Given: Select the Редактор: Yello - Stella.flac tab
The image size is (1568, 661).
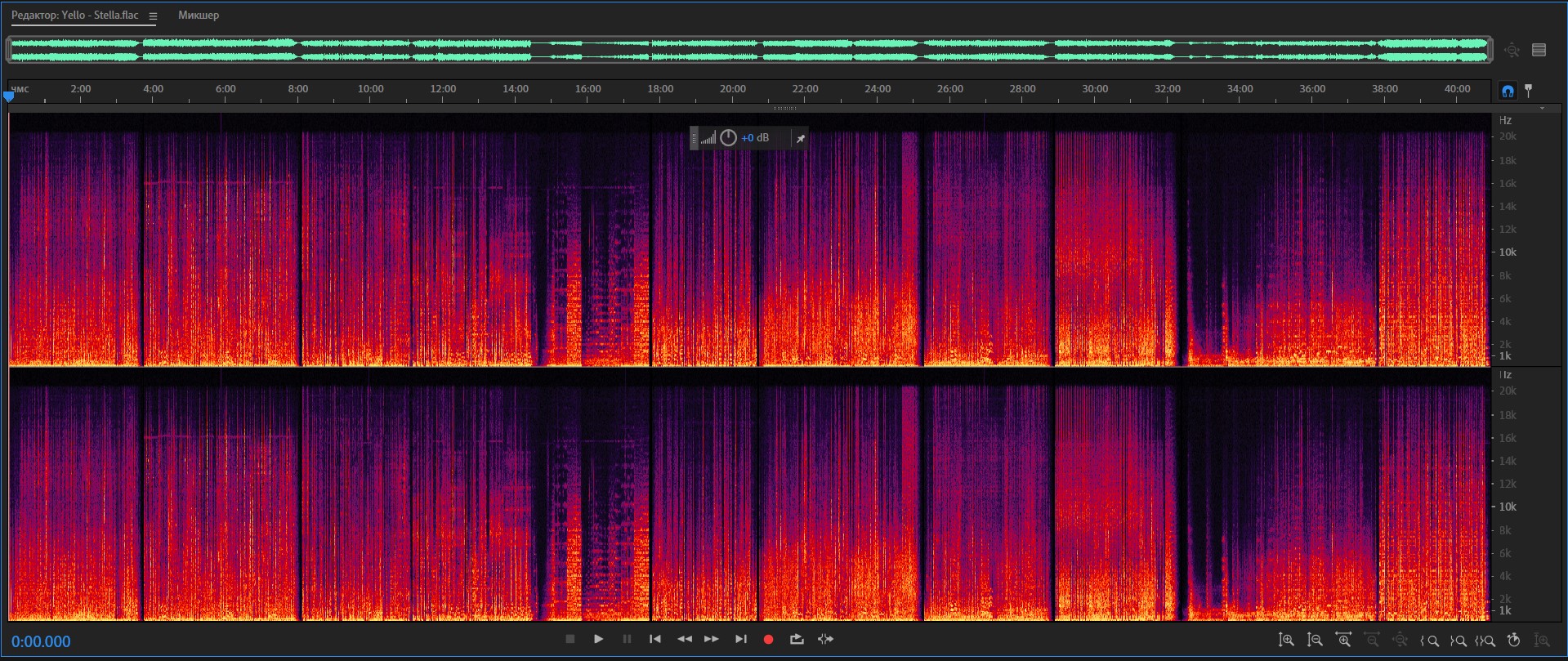Looking at the screenshot, I should coord(75,16).
